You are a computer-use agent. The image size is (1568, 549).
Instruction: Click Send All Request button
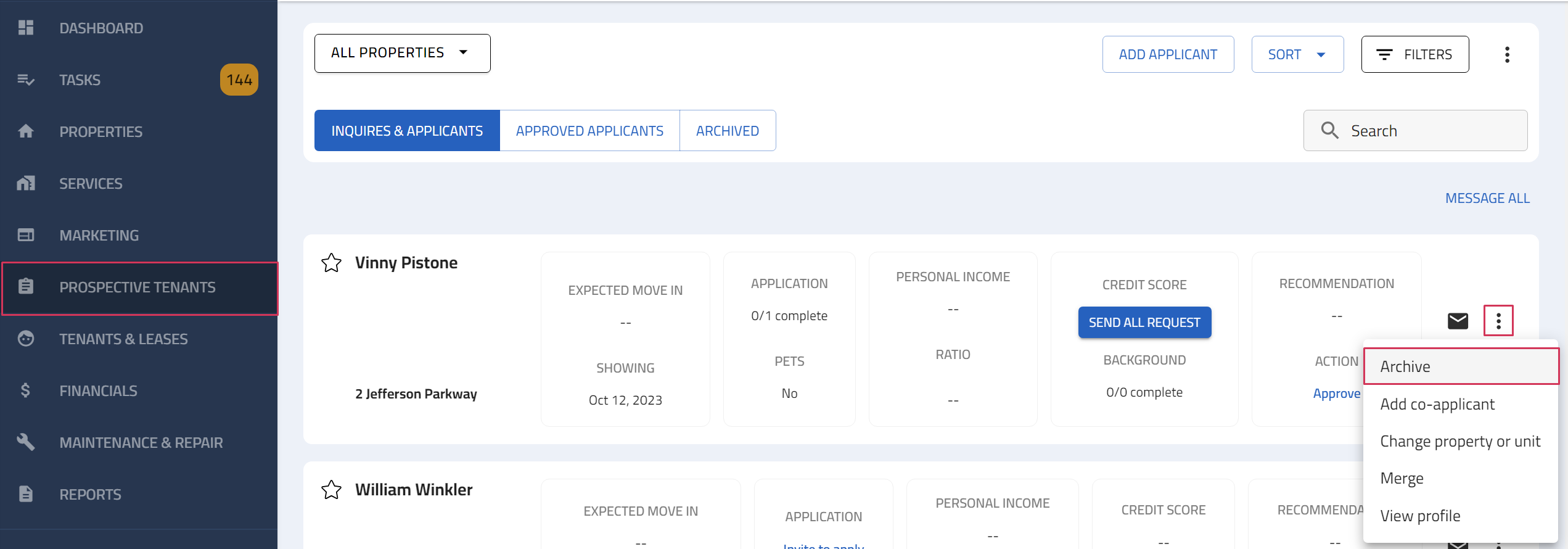click(1144, 322)
